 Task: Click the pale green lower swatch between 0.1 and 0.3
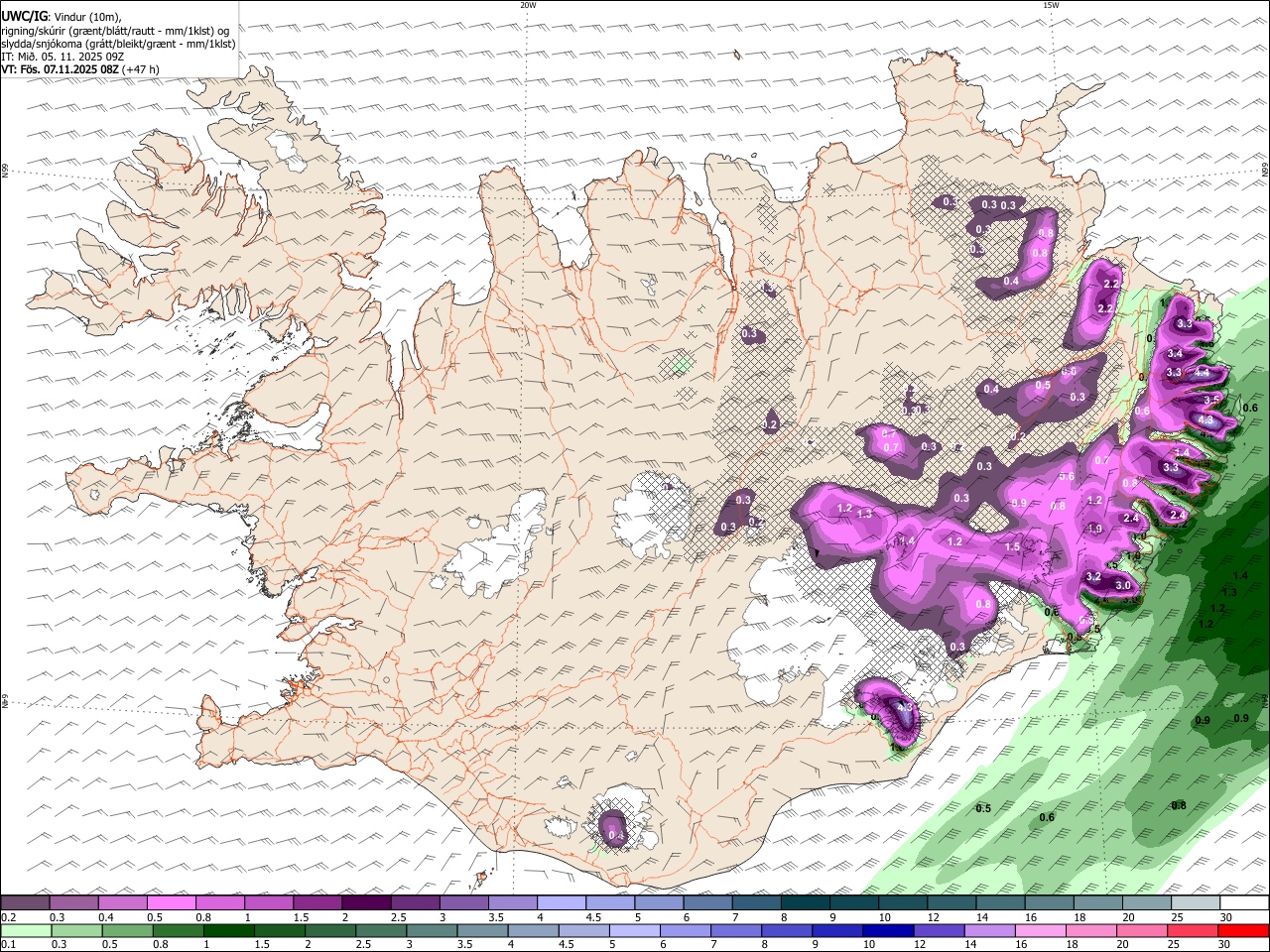tap(26, 931)
